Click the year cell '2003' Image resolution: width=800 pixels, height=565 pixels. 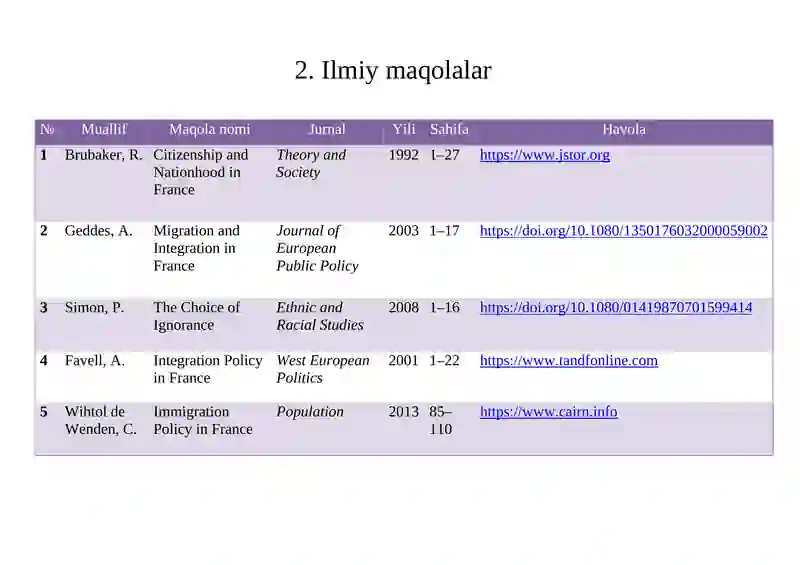(x=404, y=231)
